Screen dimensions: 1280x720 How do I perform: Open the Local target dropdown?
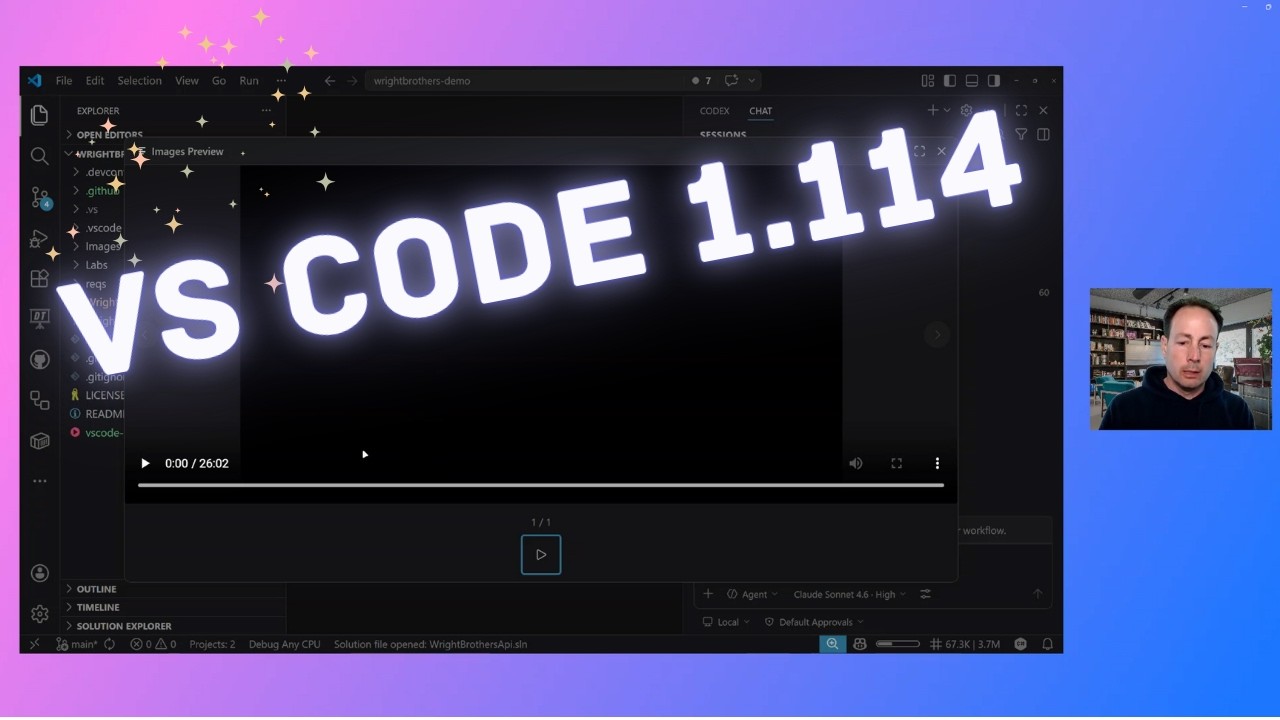pos(726,622)
